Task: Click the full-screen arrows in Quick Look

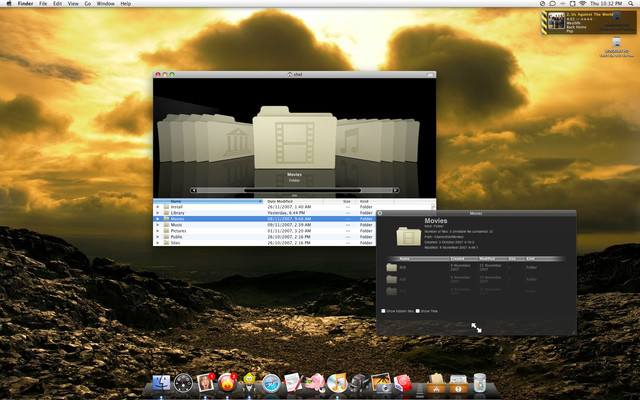Action: click(477, 327)
